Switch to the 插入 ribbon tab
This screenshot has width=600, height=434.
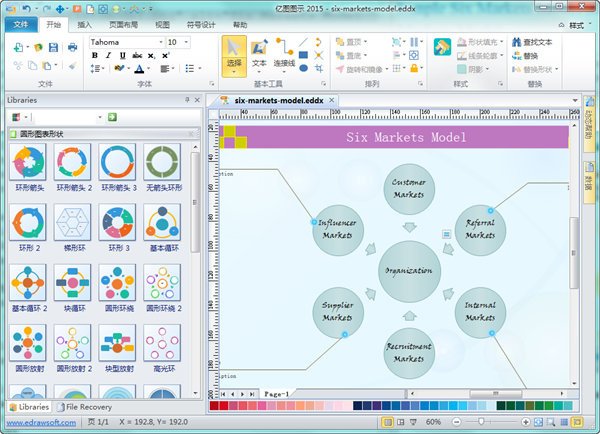(x=86, y=23)
